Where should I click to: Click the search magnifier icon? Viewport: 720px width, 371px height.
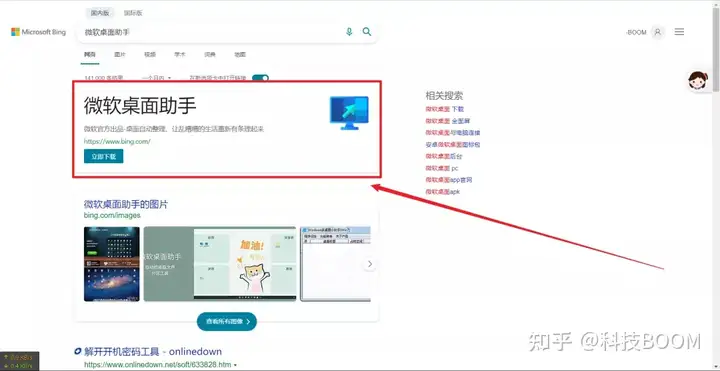366,31
